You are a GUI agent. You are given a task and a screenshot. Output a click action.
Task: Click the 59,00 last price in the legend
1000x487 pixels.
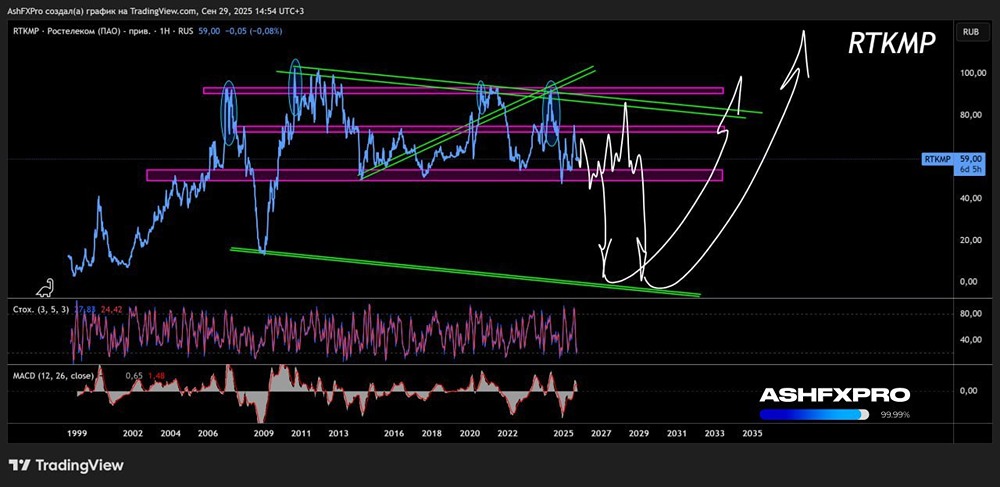click(209, 31)
